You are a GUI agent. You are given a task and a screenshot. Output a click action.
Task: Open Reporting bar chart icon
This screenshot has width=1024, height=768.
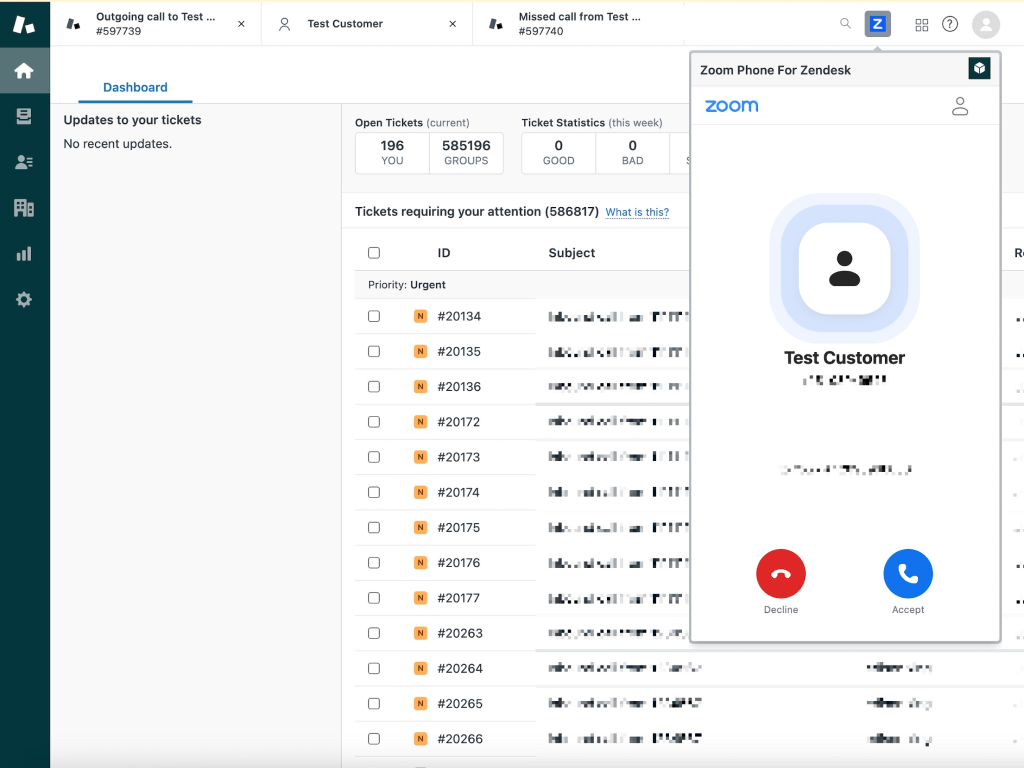(24, 254)
